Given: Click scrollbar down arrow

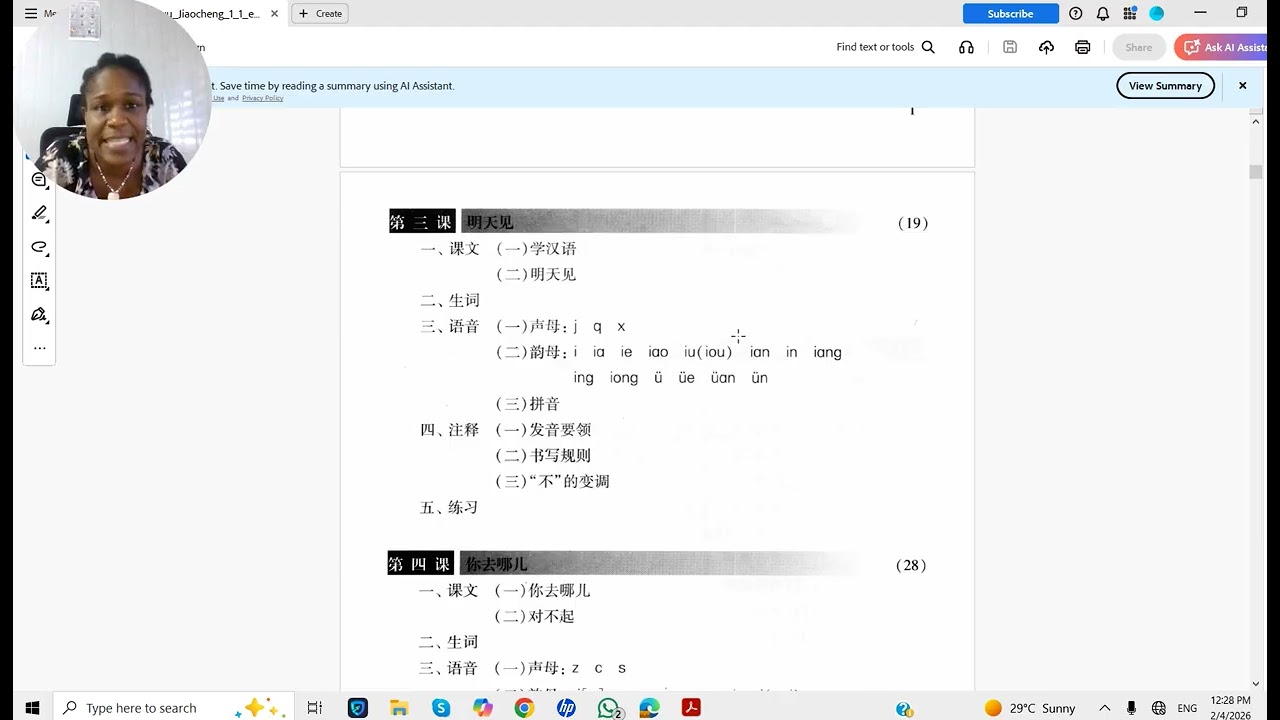Looking at the screenshot, I should point(1256,684).
